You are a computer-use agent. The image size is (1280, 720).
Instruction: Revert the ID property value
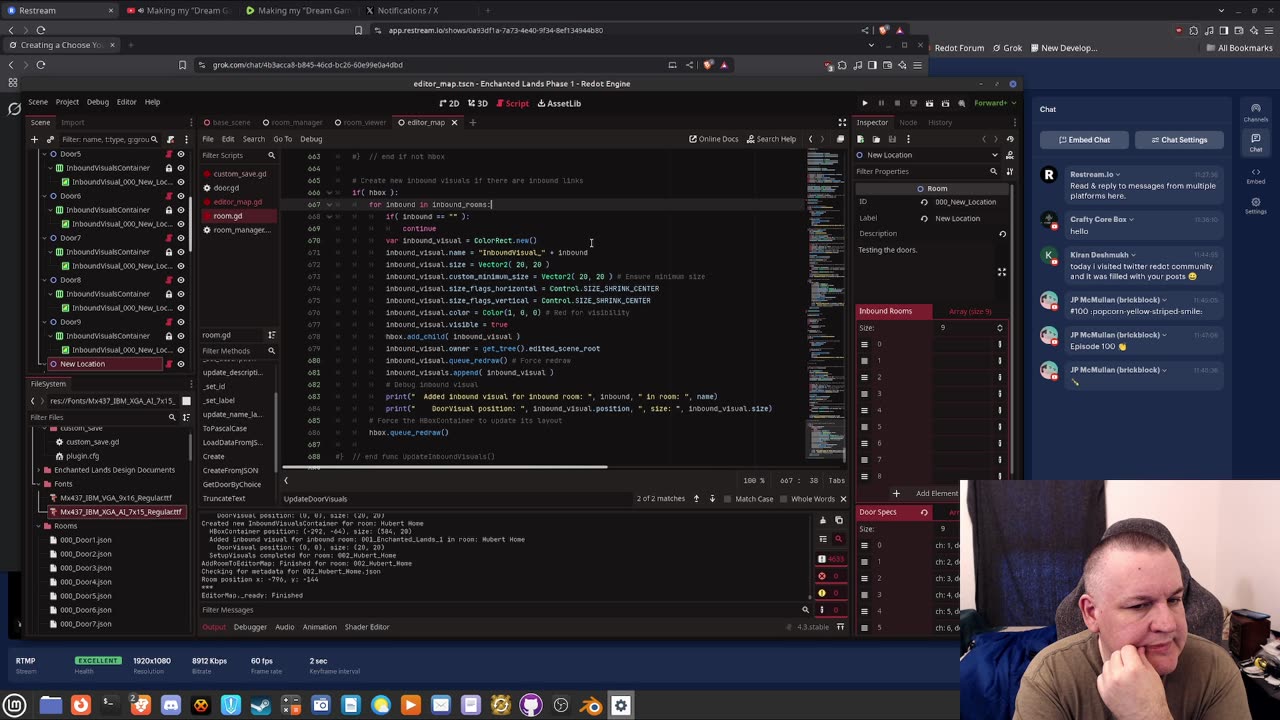[x=924, y=202]
